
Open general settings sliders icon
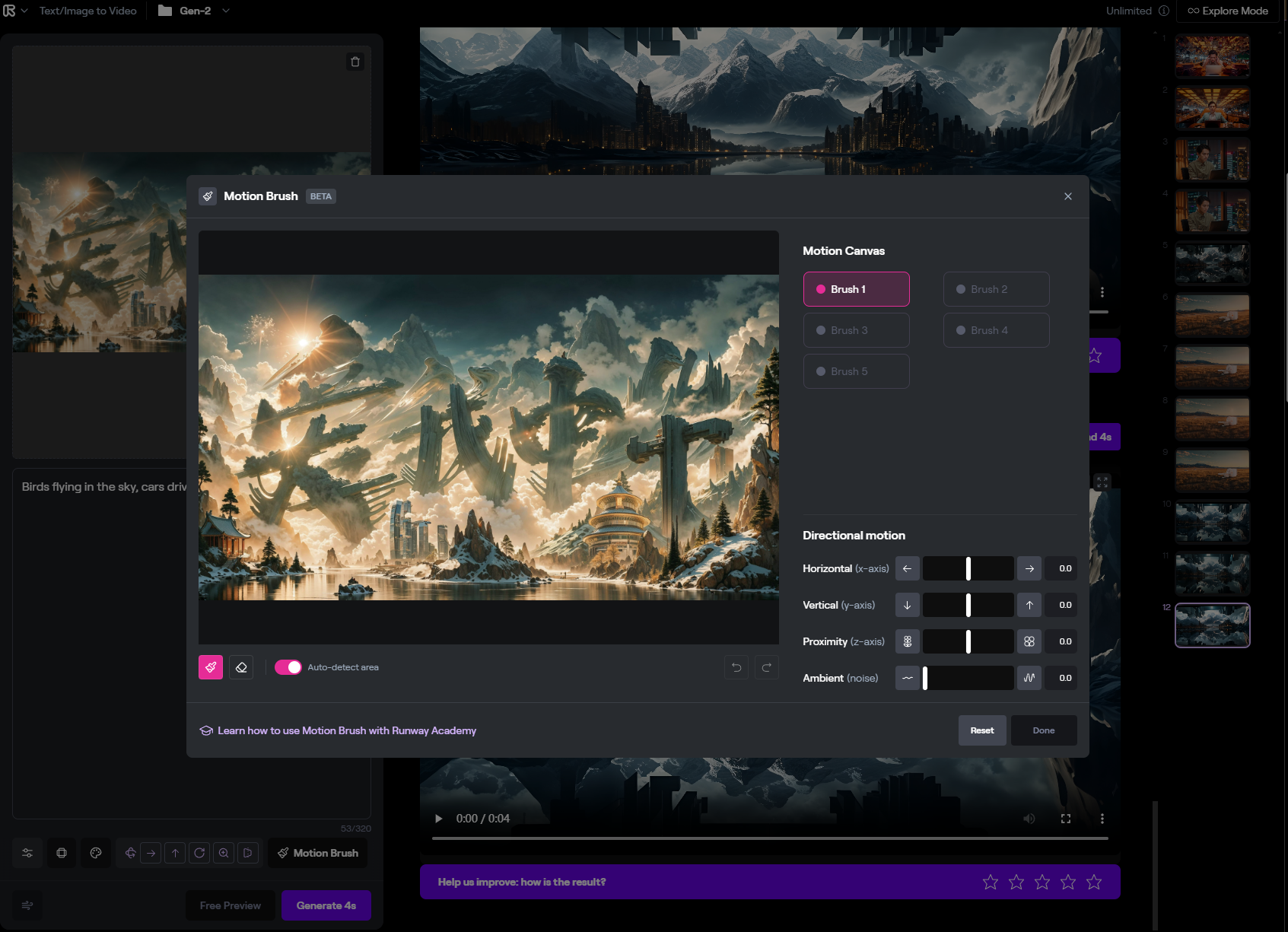coord(27,853)
